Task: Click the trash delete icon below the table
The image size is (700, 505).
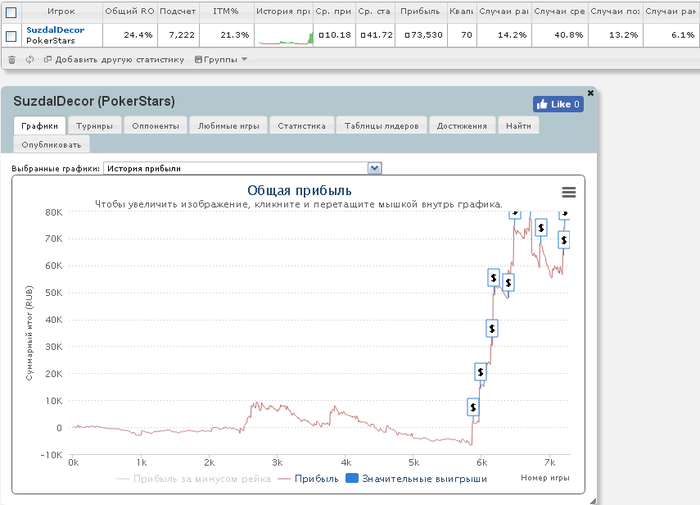Action: point(12,59)
